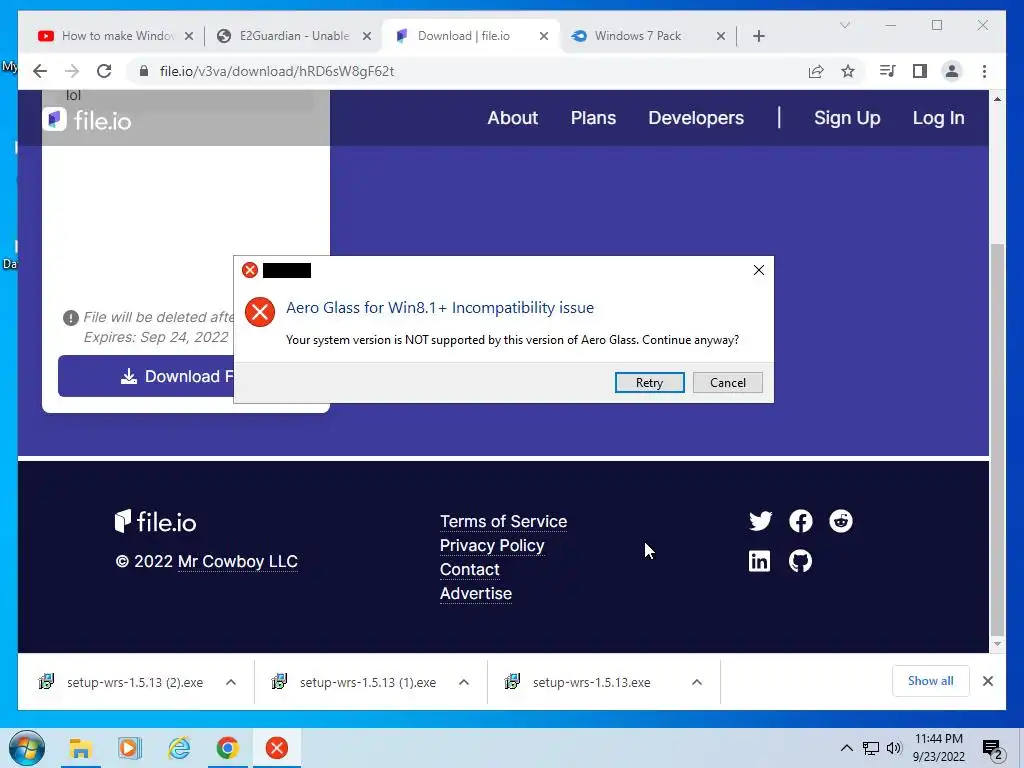Switch to the How to make Windows YouTube tab
1024x768 pixels.
118,36
